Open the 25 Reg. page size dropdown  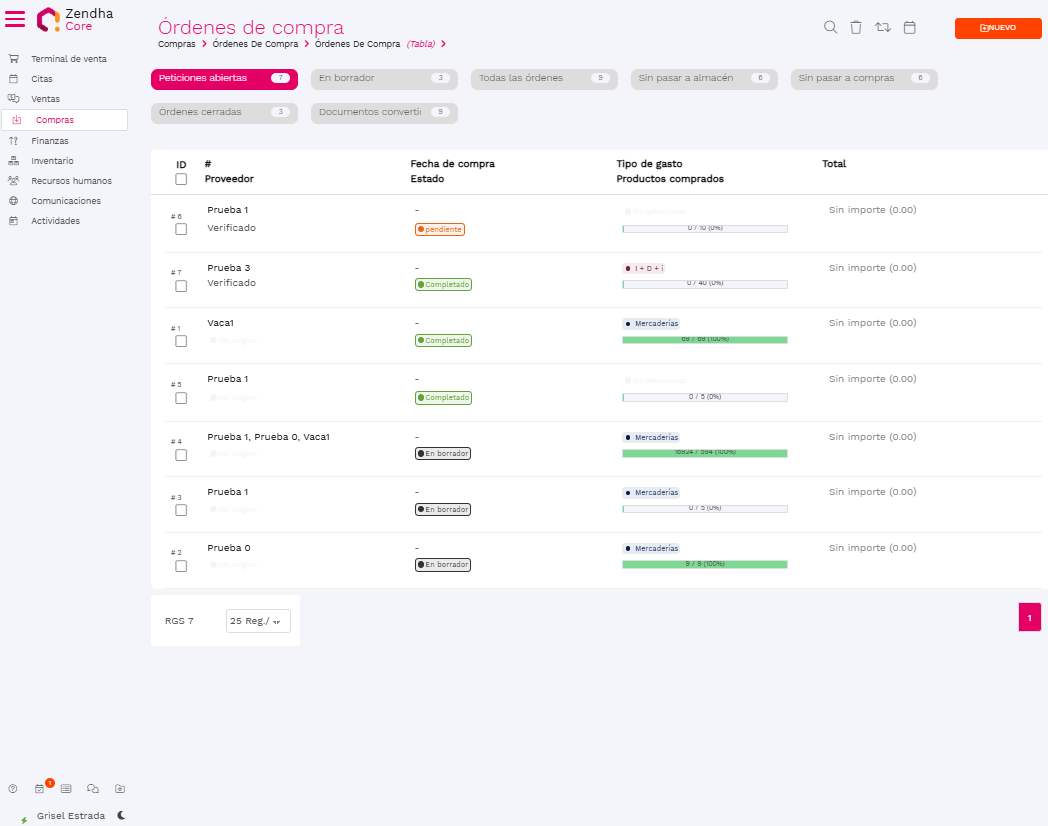258,621
